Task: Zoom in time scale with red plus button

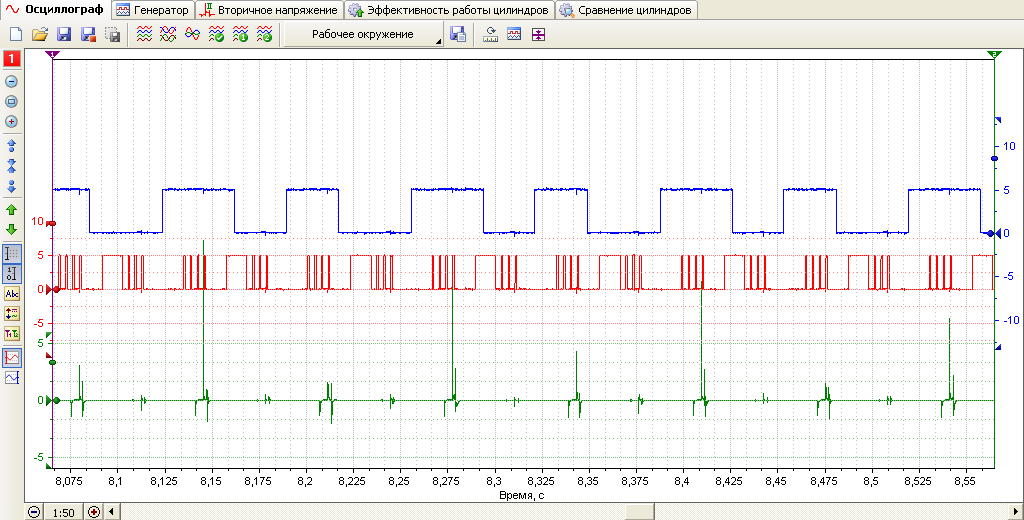Action: click(x=93, y=512)
